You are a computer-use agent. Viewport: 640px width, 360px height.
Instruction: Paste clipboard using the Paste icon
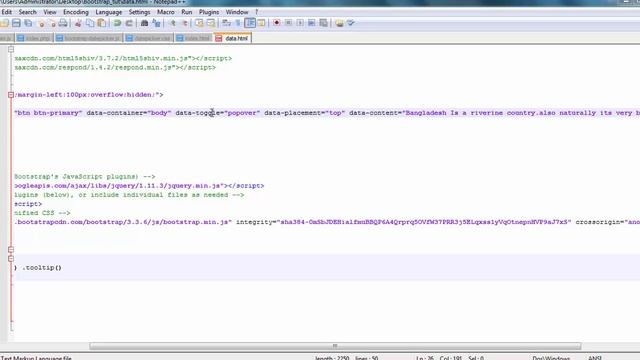[102, 23]
